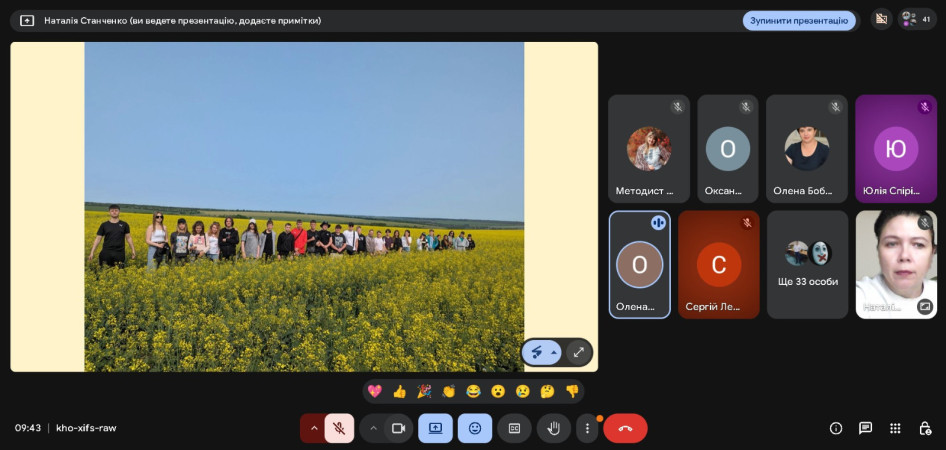Toggle closed captions
This screenshot has width=946, height=450.
(514, 428)
